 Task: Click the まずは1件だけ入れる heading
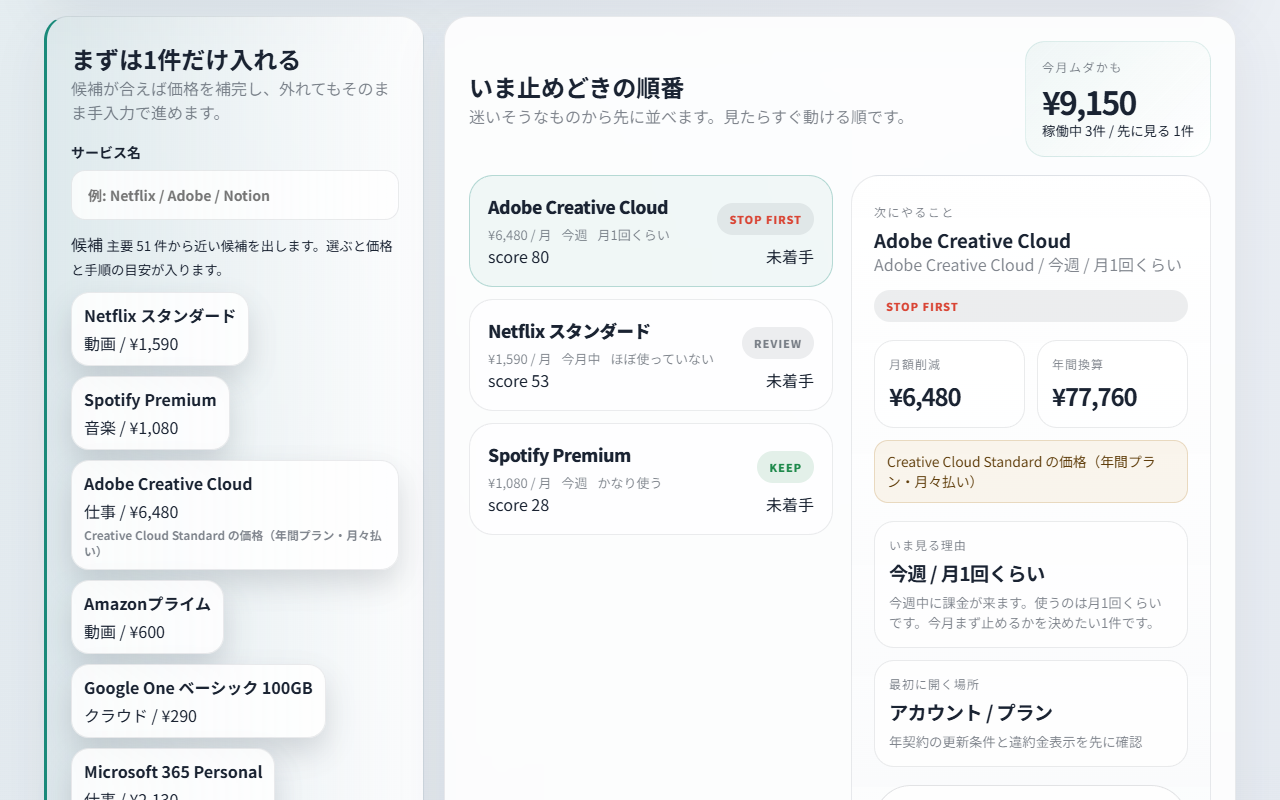186,60
